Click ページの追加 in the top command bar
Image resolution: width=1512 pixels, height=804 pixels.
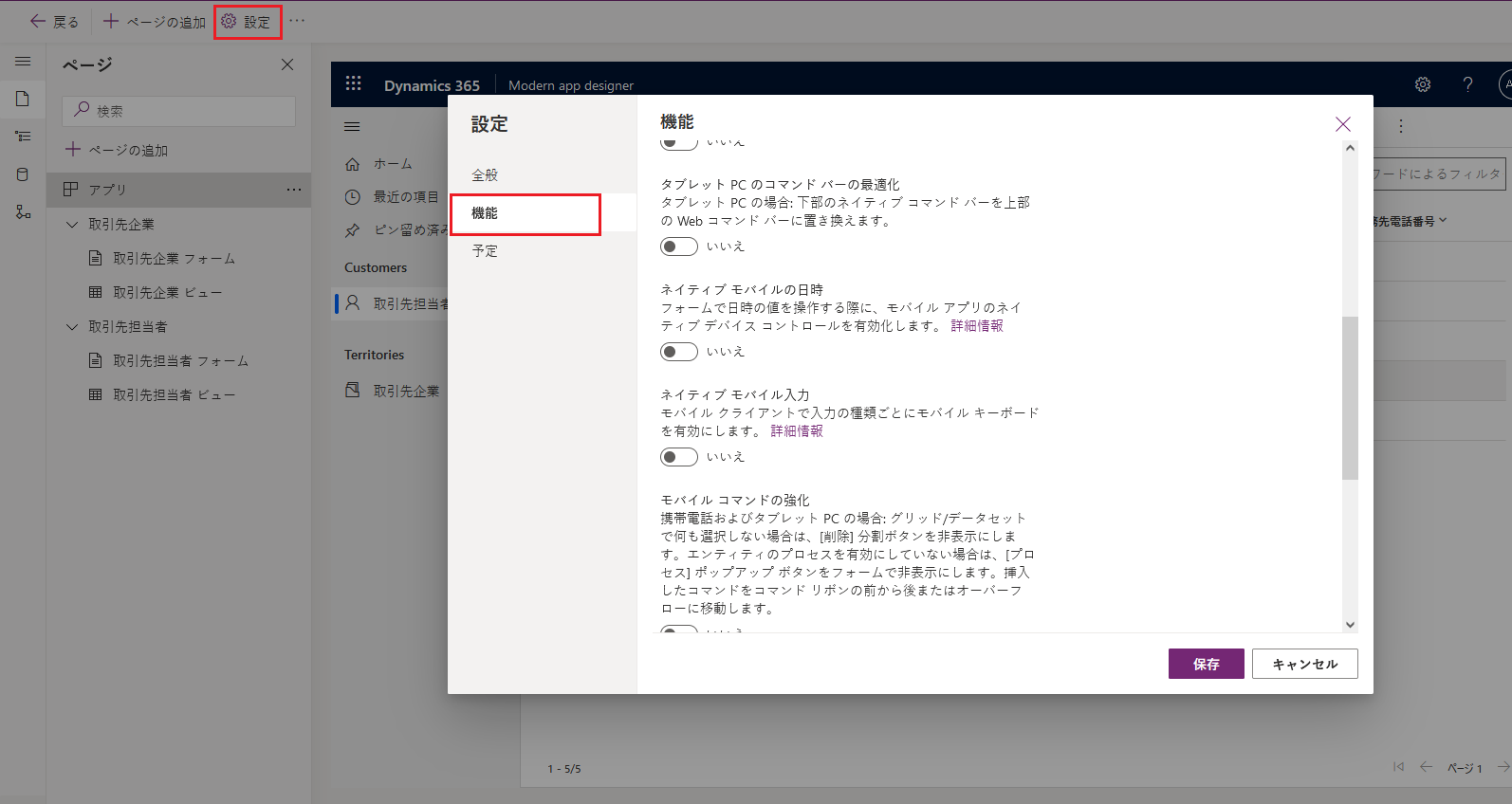point(155,22)
